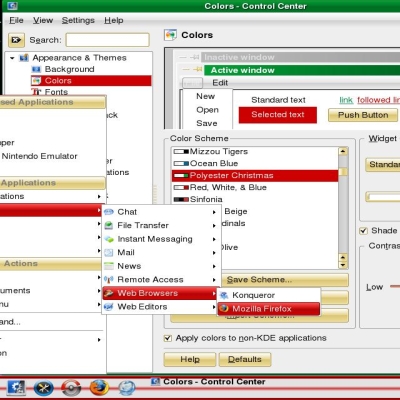Image resolution: width=400 pixels, height=400 pixels.
Task: Select the Background item icon in tree
Action: click(x=36, y=69)
